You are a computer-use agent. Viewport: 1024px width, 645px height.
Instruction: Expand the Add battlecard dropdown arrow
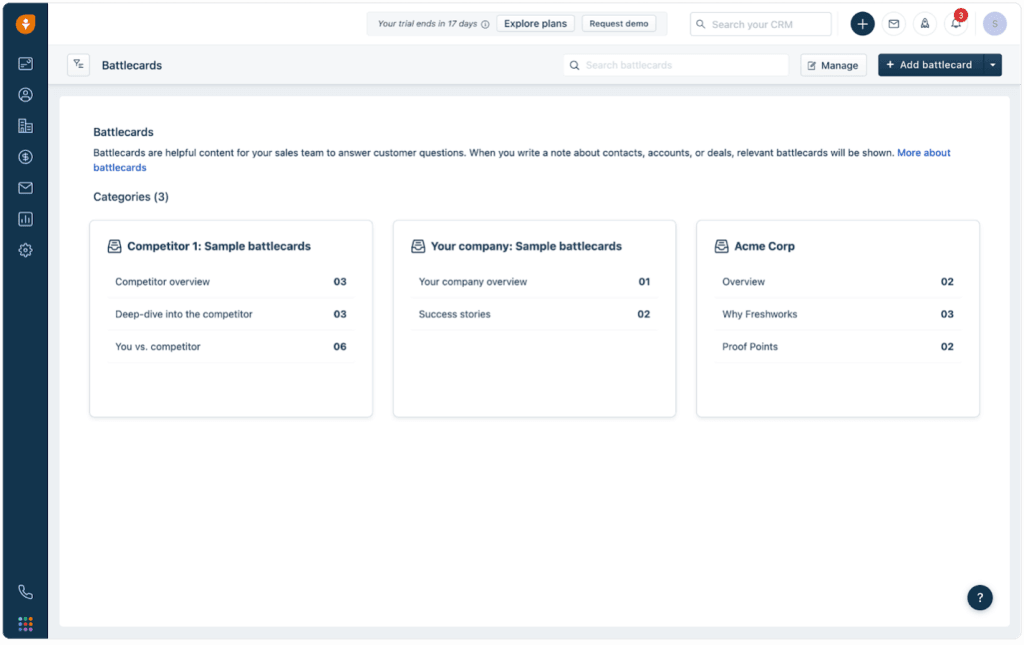click(992, 65)
